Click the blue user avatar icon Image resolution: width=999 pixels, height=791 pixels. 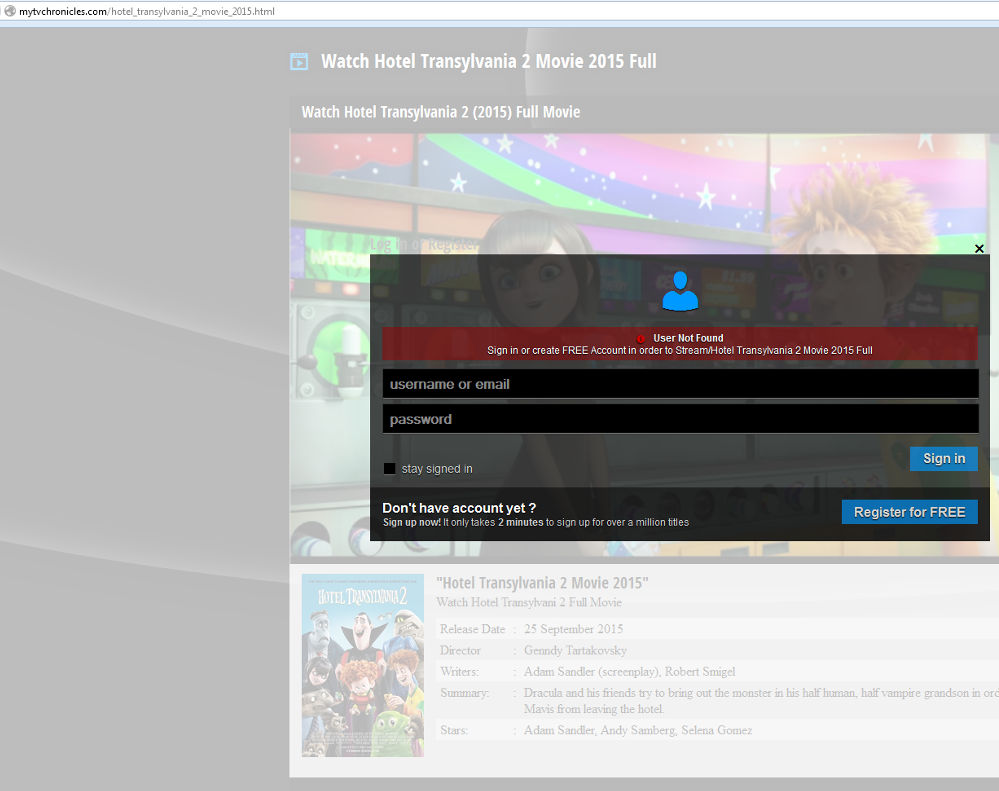[680, 291]
